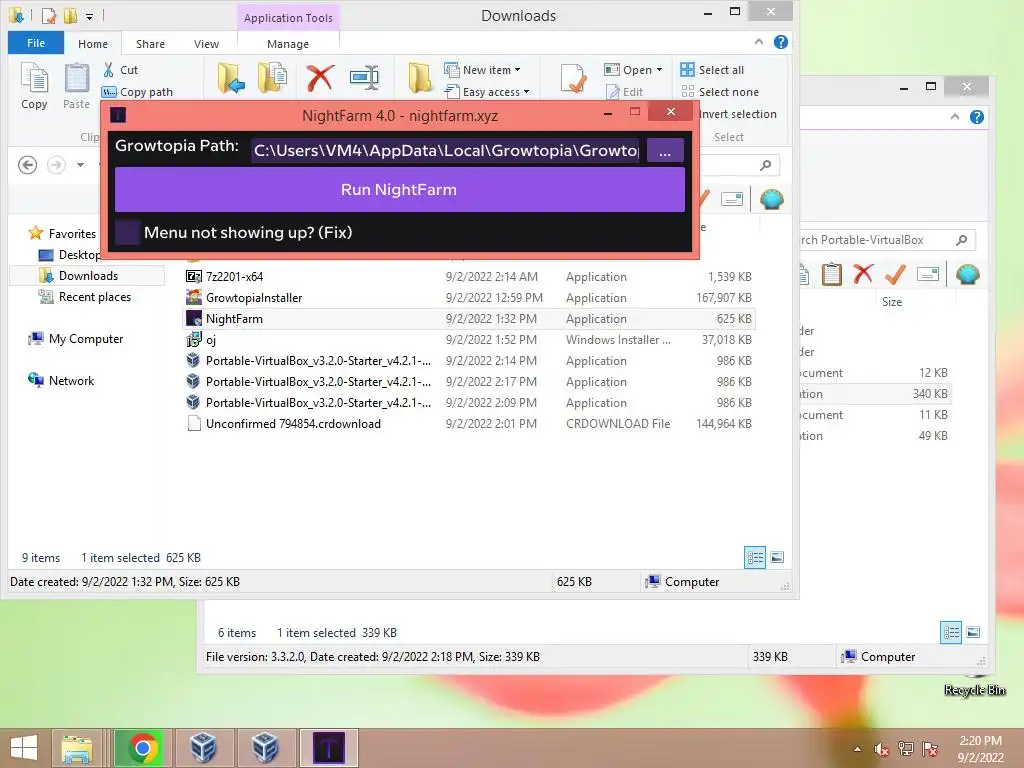Switch to the Share ribbon tab
This screenshot has width=1024, height=768.
(150, 44)
